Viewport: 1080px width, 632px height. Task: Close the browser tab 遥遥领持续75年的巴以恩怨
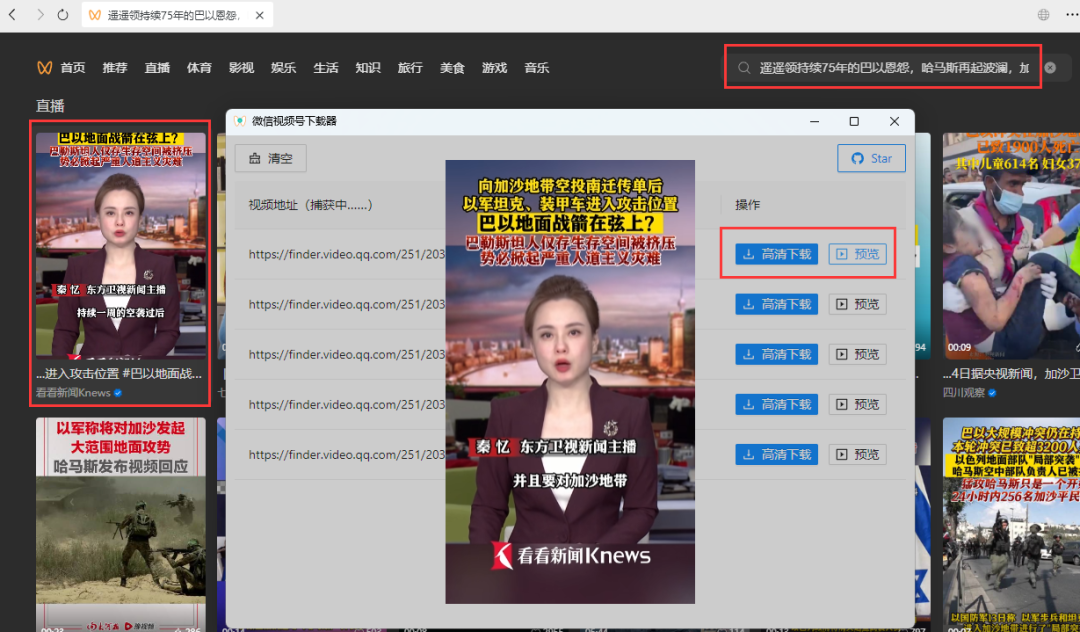[260, 15]
